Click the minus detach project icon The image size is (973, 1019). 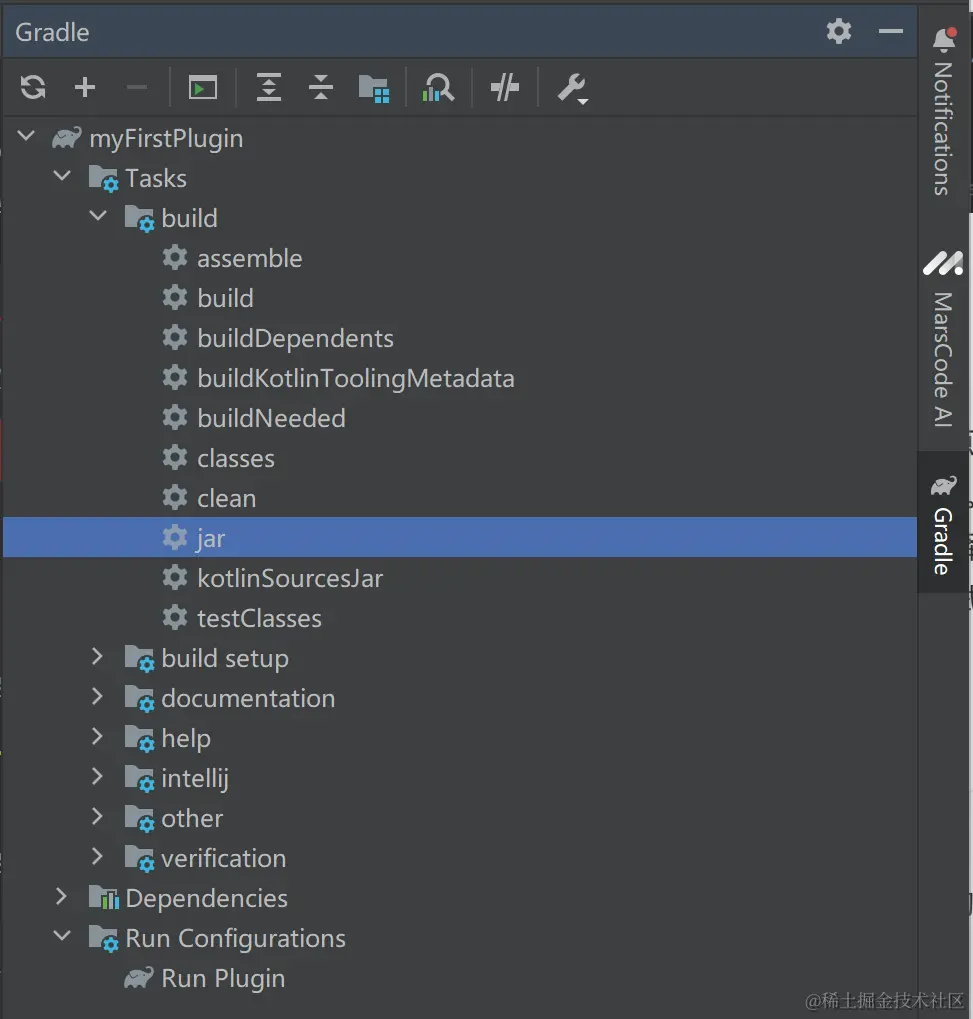[136, 87]
